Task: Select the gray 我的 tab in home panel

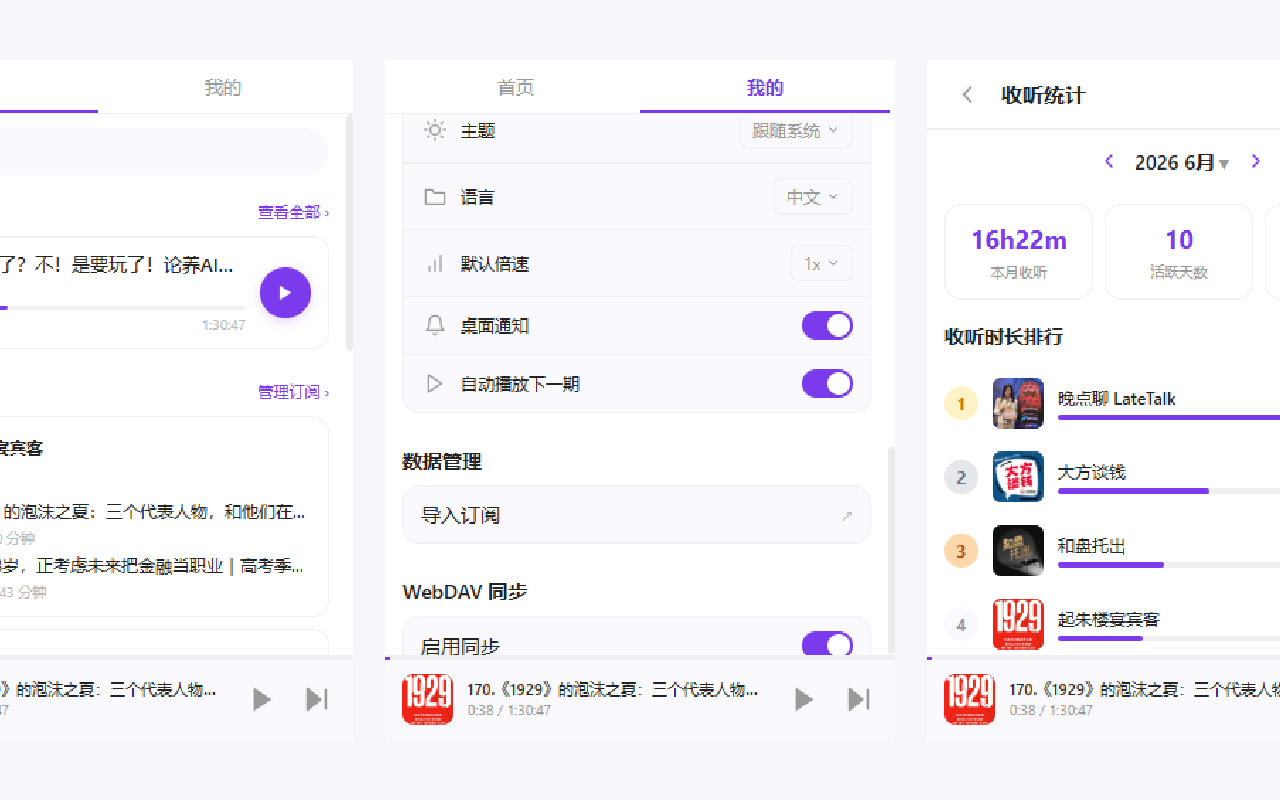Action: 223,88
